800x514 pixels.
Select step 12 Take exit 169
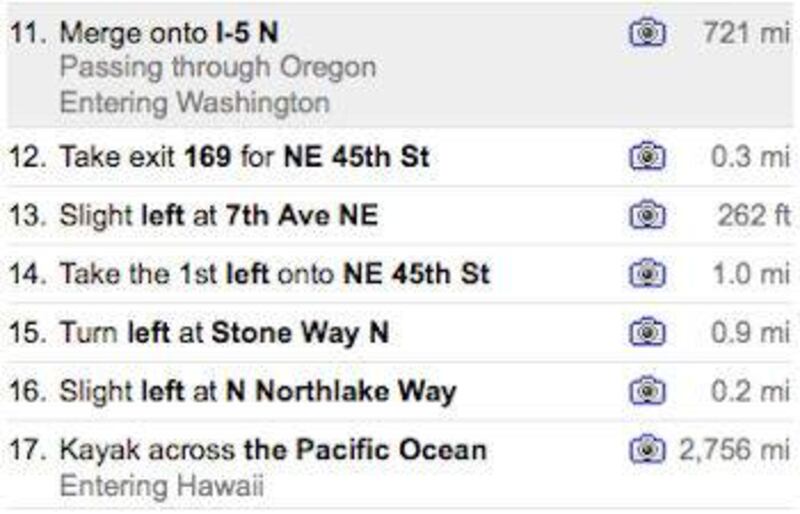click(244, 157)
